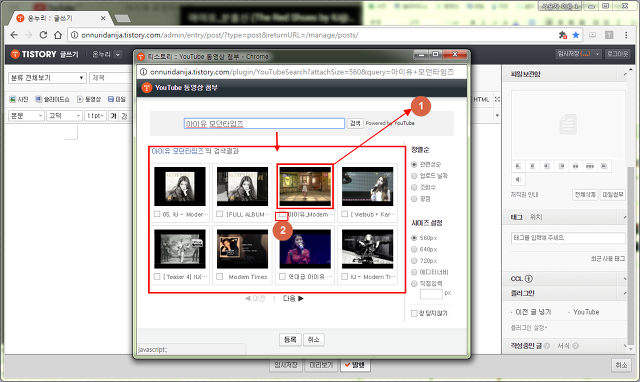Click 검색 search button in popup
This screenshot has height=382, width=640.
(355, 123)
